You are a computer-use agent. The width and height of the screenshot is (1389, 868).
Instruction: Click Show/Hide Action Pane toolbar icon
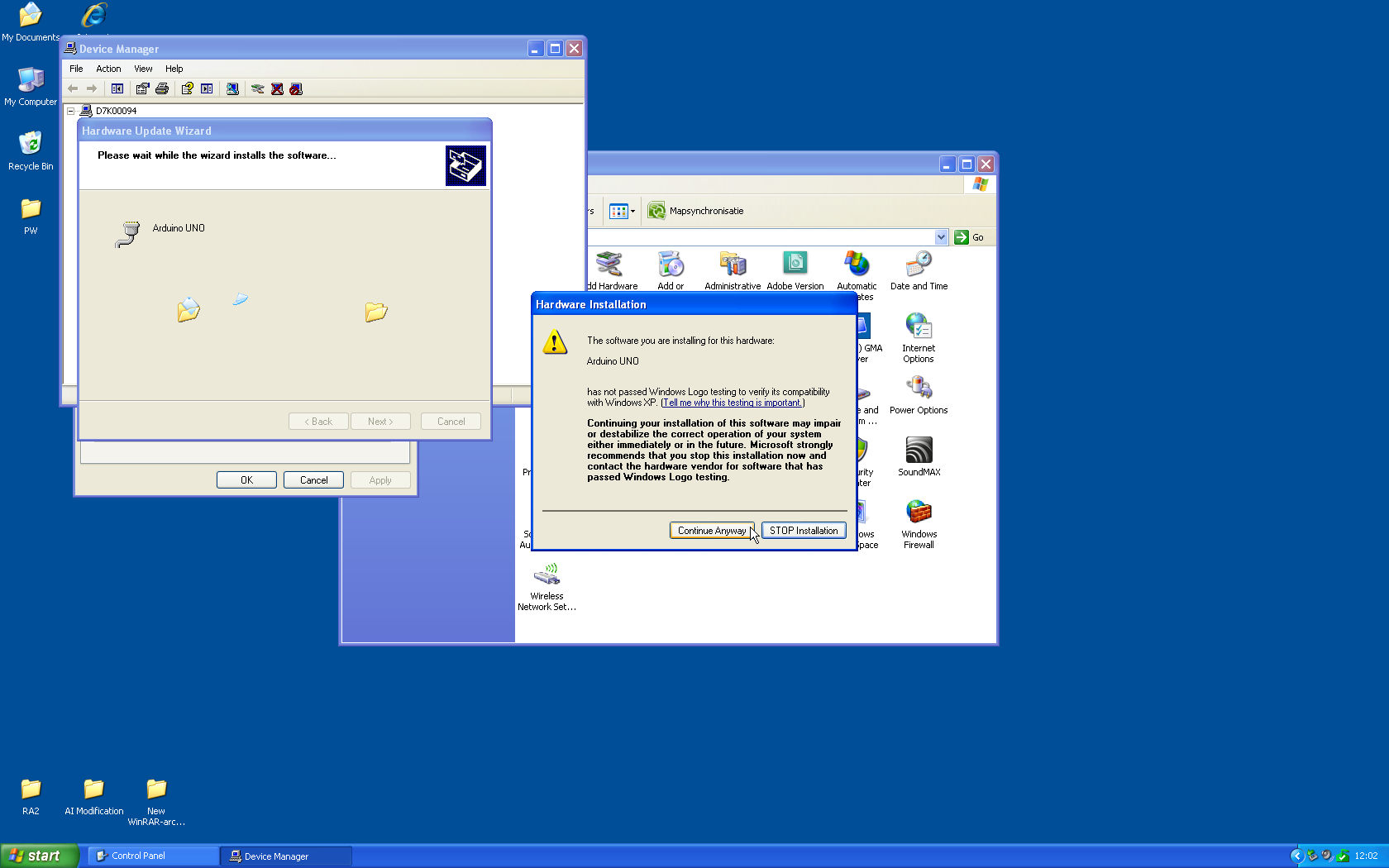click(x=207, y=88)
